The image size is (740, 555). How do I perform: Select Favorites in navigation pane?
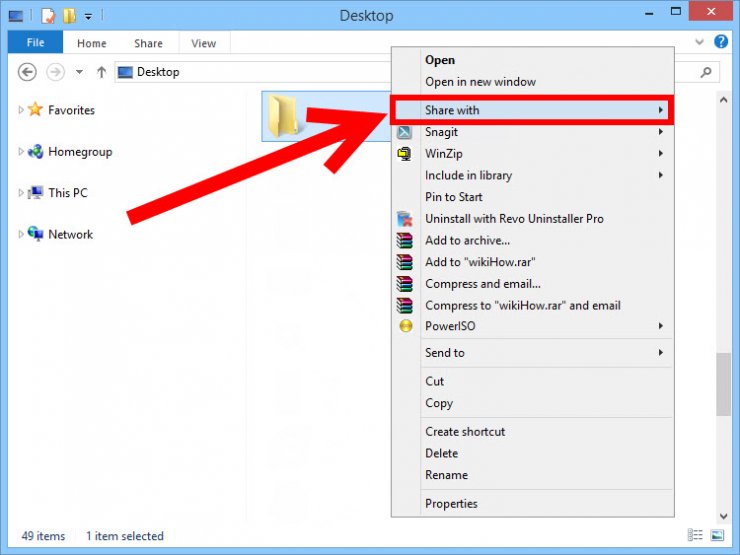click(71, 110)
